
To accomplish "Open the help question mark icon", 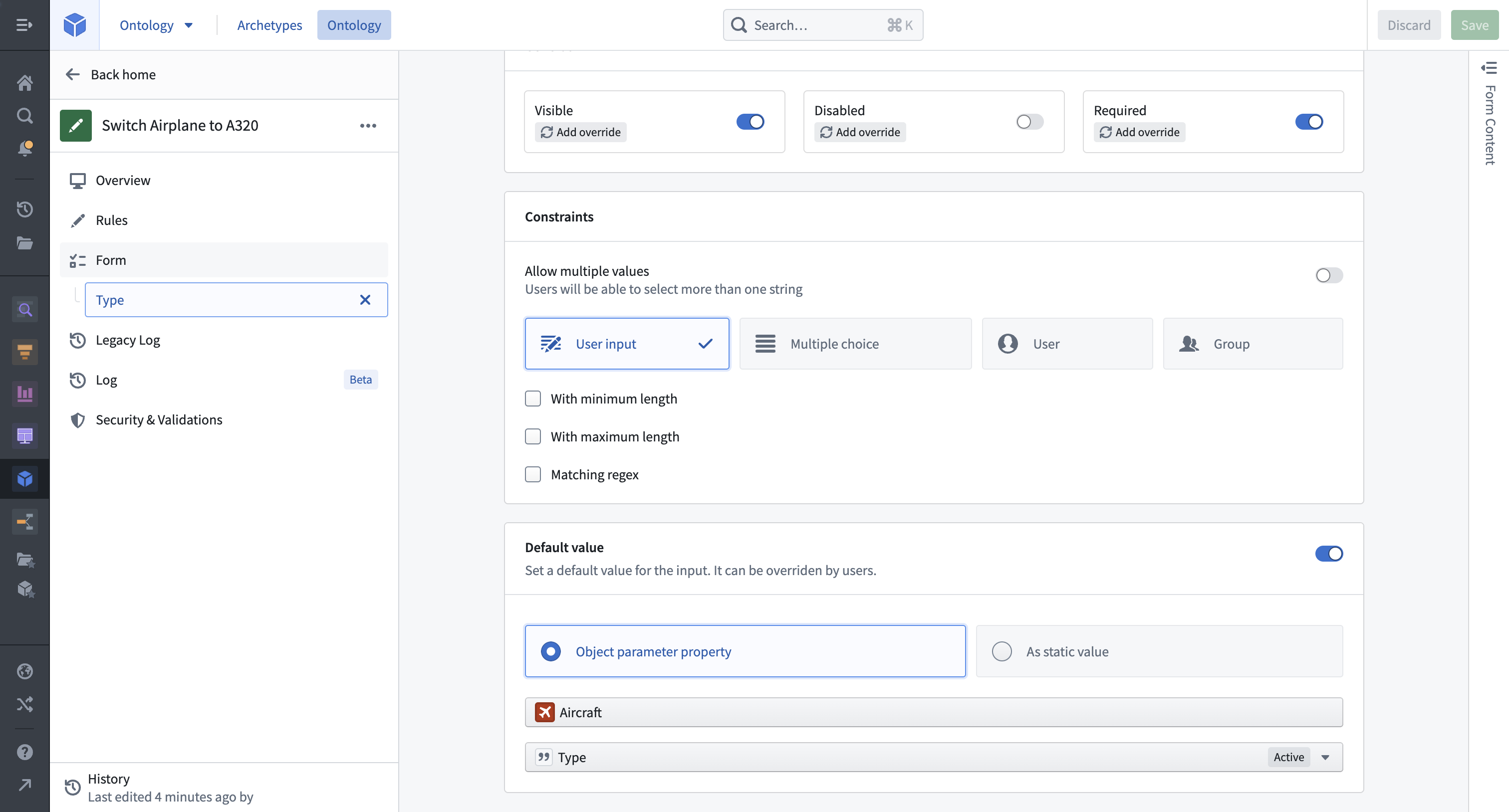I will tap(24, 752).
